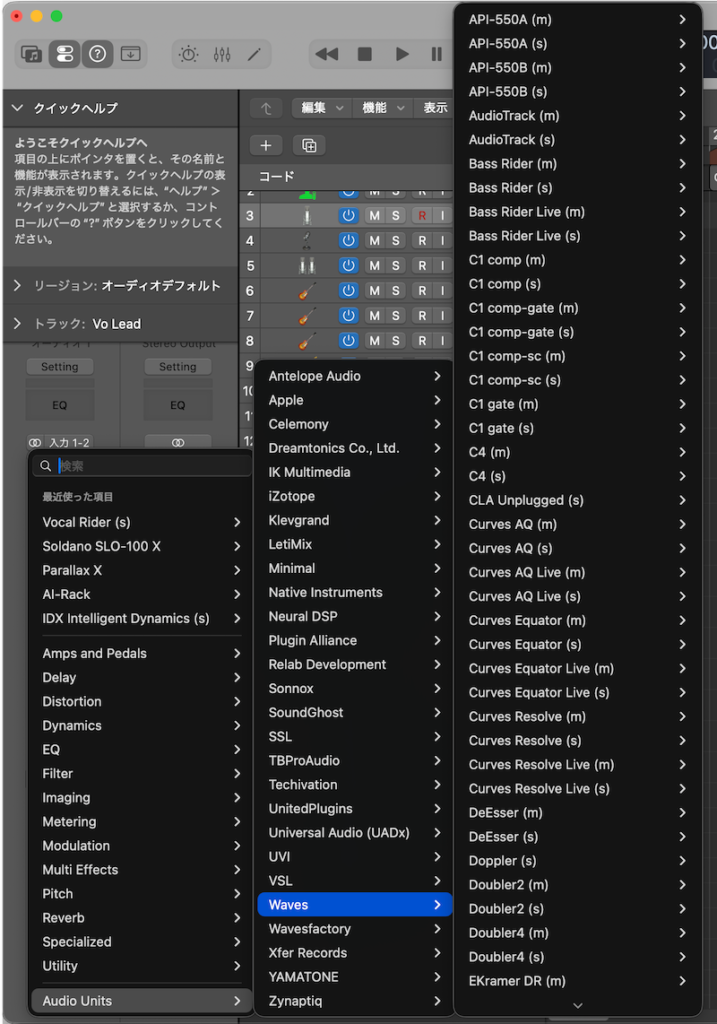Select Vocal Rider (s) recent item
717x1024 pixels.
[x=141, y=522]
